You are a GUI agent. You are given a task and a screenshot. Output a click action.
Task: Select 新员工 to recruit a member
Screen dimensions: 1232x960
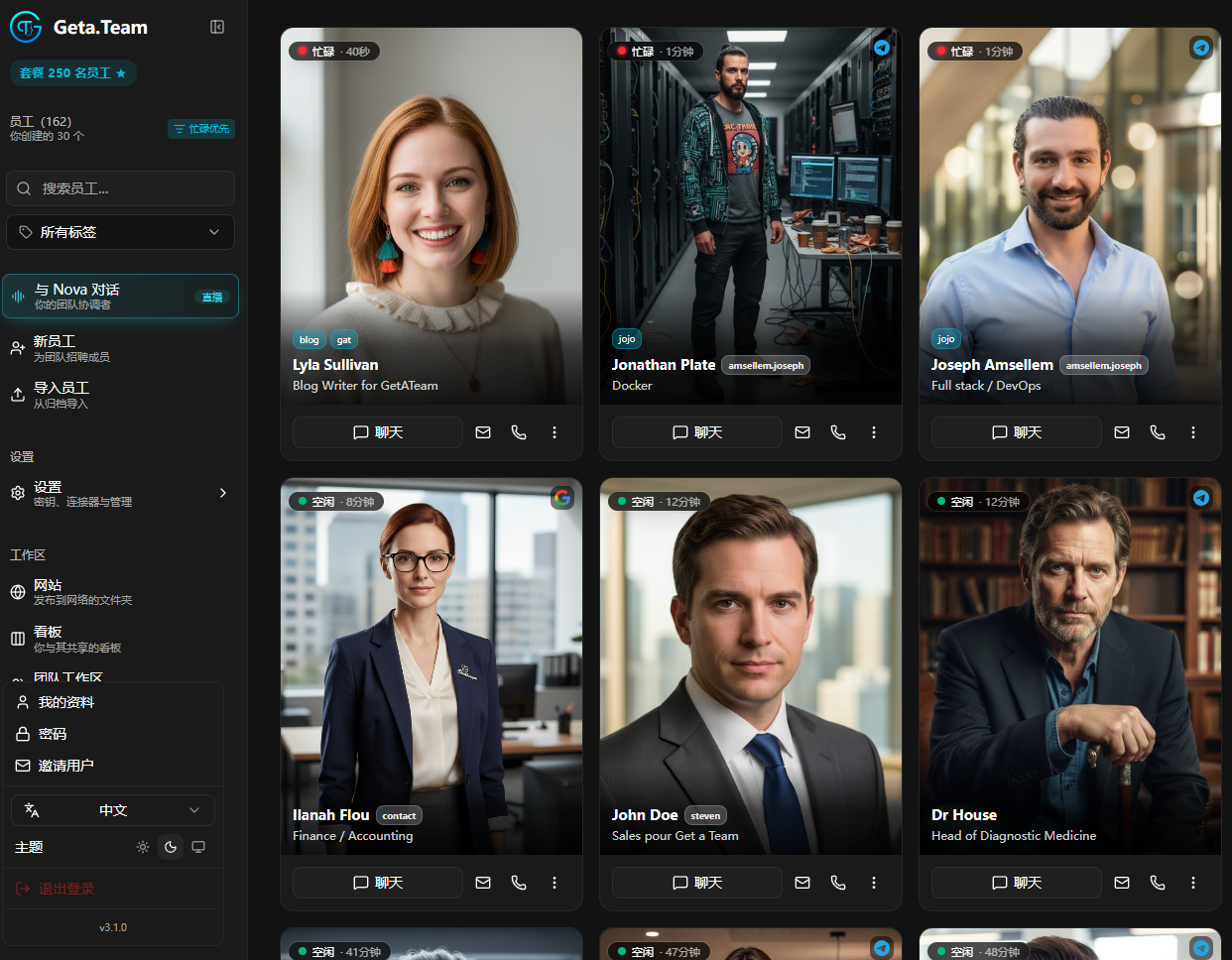click(120, 348)
